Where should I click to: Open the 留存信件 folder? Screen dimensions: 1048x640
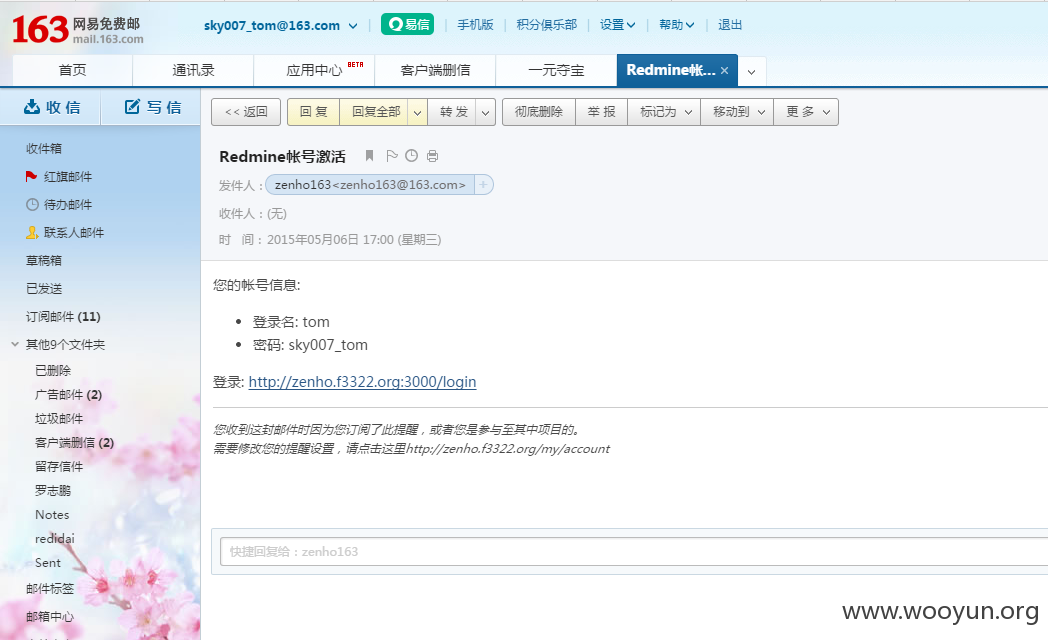[x=59, y=466]
